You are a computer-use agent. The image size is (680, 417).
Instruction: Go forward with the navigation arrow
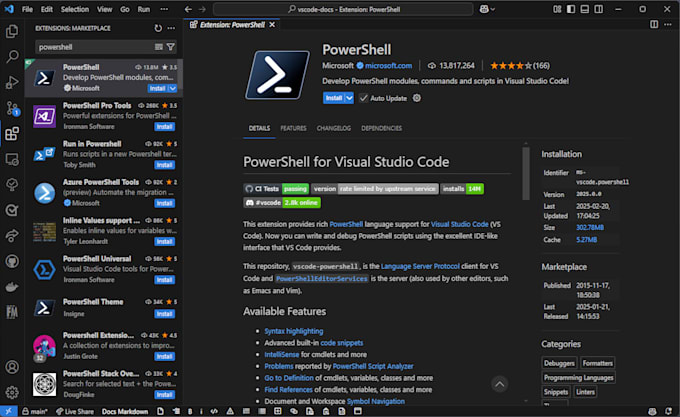point(202,9)
